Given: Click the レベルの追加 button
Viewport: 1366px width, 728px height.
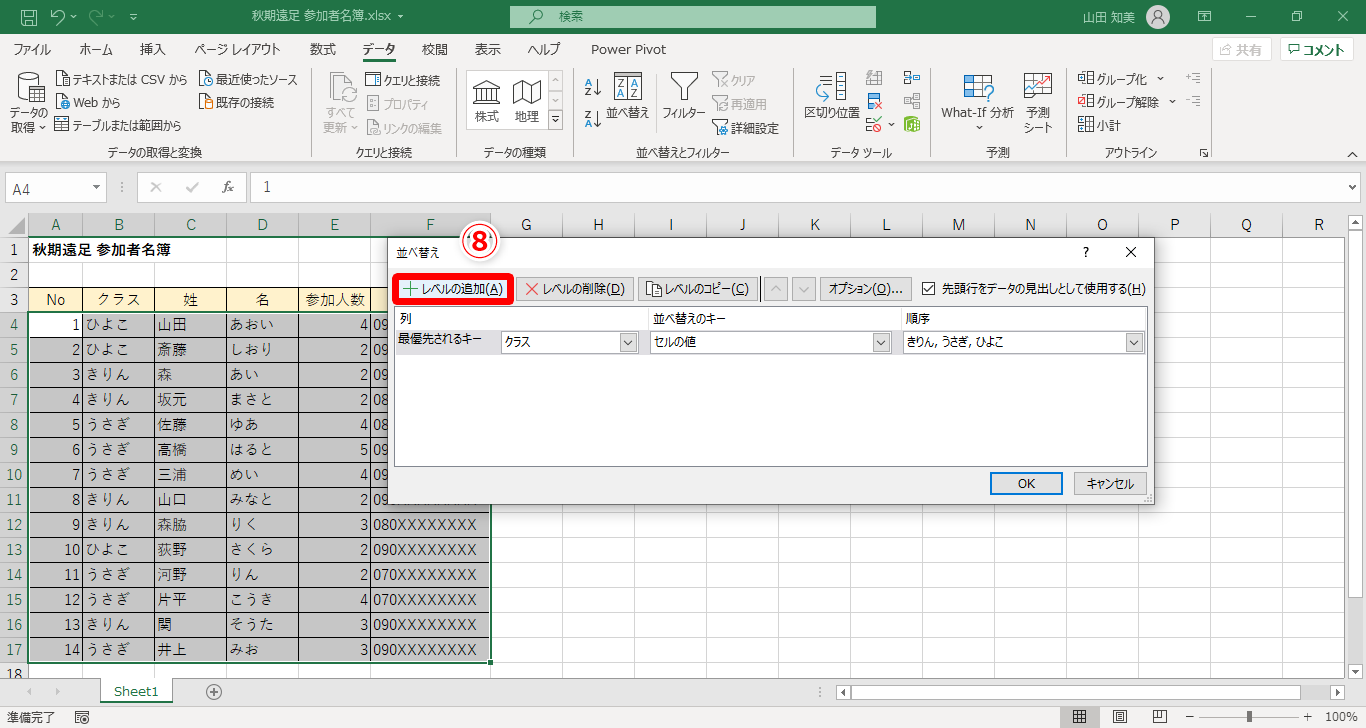Looking at the screenshot, I should [x=453, y=289].
